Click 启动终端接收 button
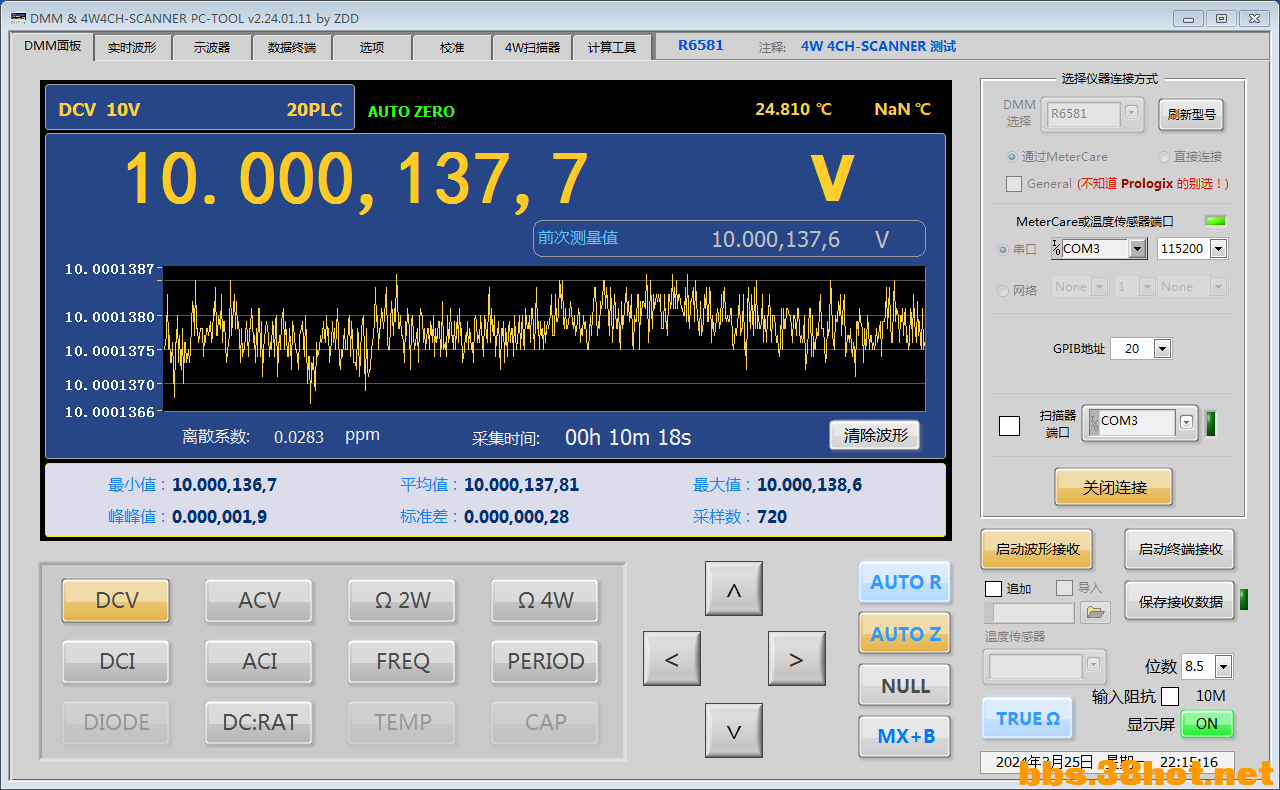 coord(1180,549)
